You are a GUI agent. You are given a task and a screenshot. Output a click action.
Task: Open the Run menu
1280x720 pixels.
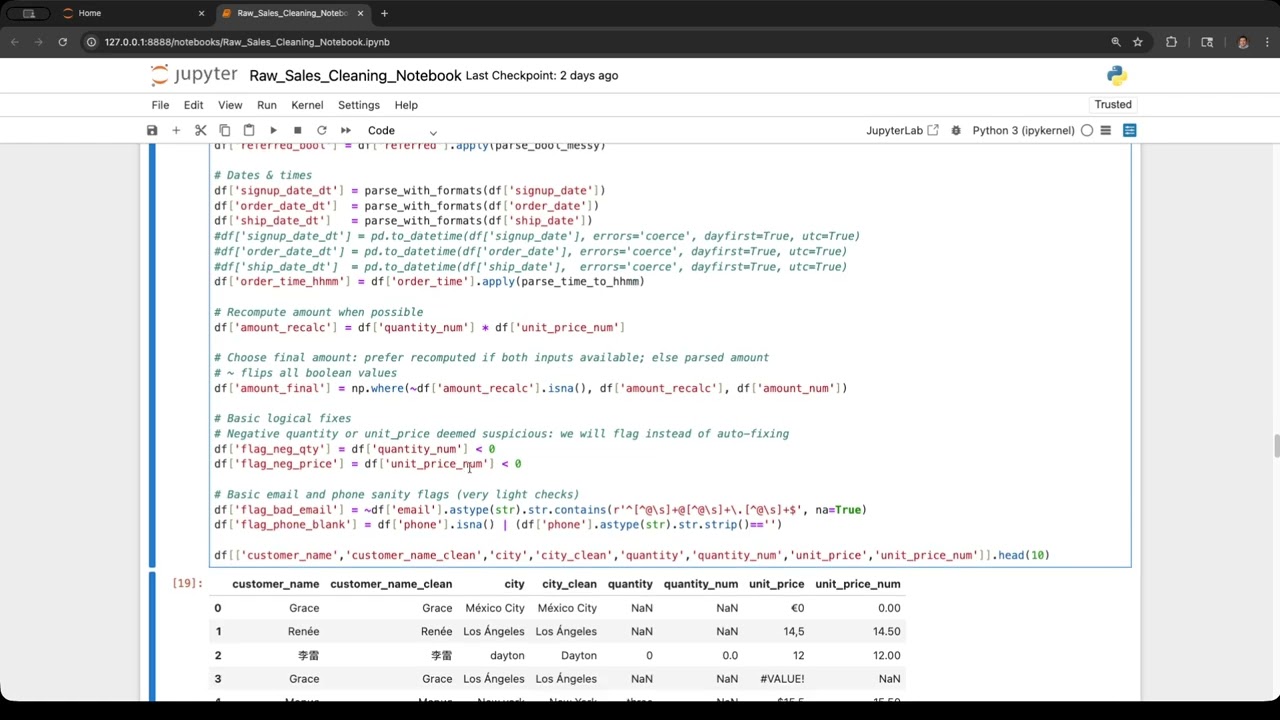[266, 105]
